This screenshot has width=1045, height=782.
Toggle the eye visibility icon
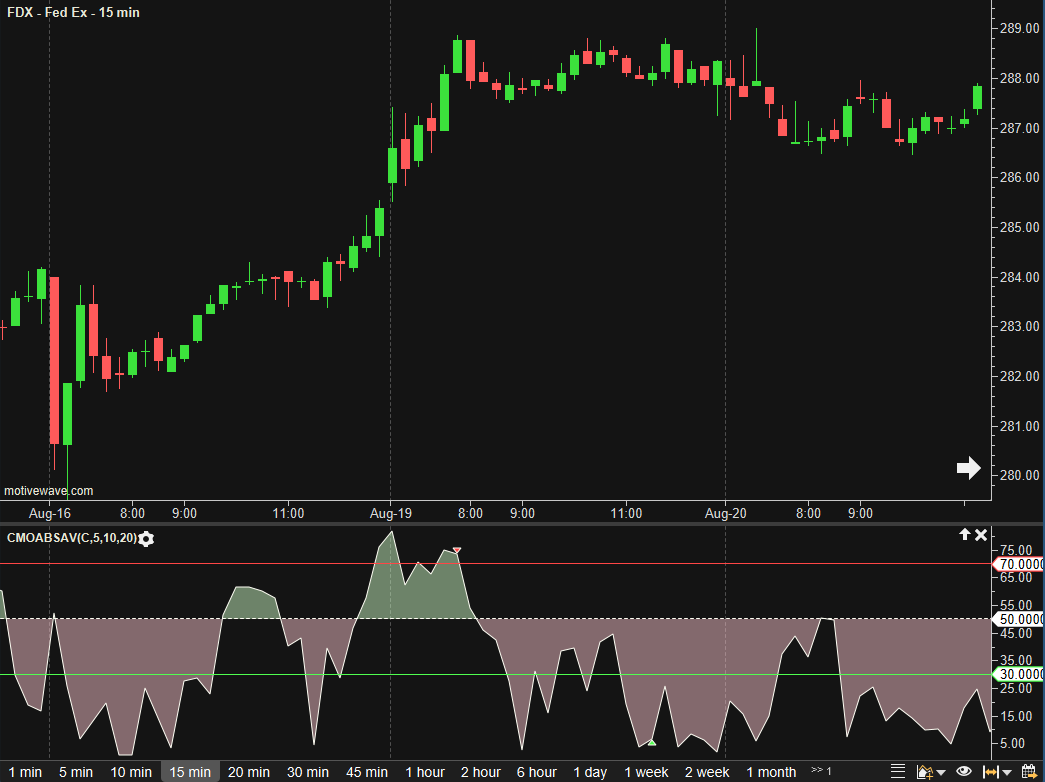(964, 772)
